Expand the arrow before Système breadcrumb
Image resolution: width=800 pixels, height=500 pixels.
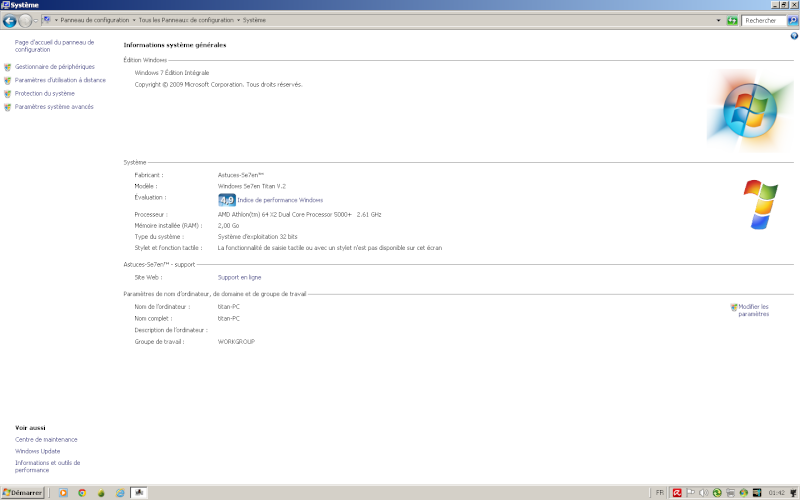[x=238, y=20]
